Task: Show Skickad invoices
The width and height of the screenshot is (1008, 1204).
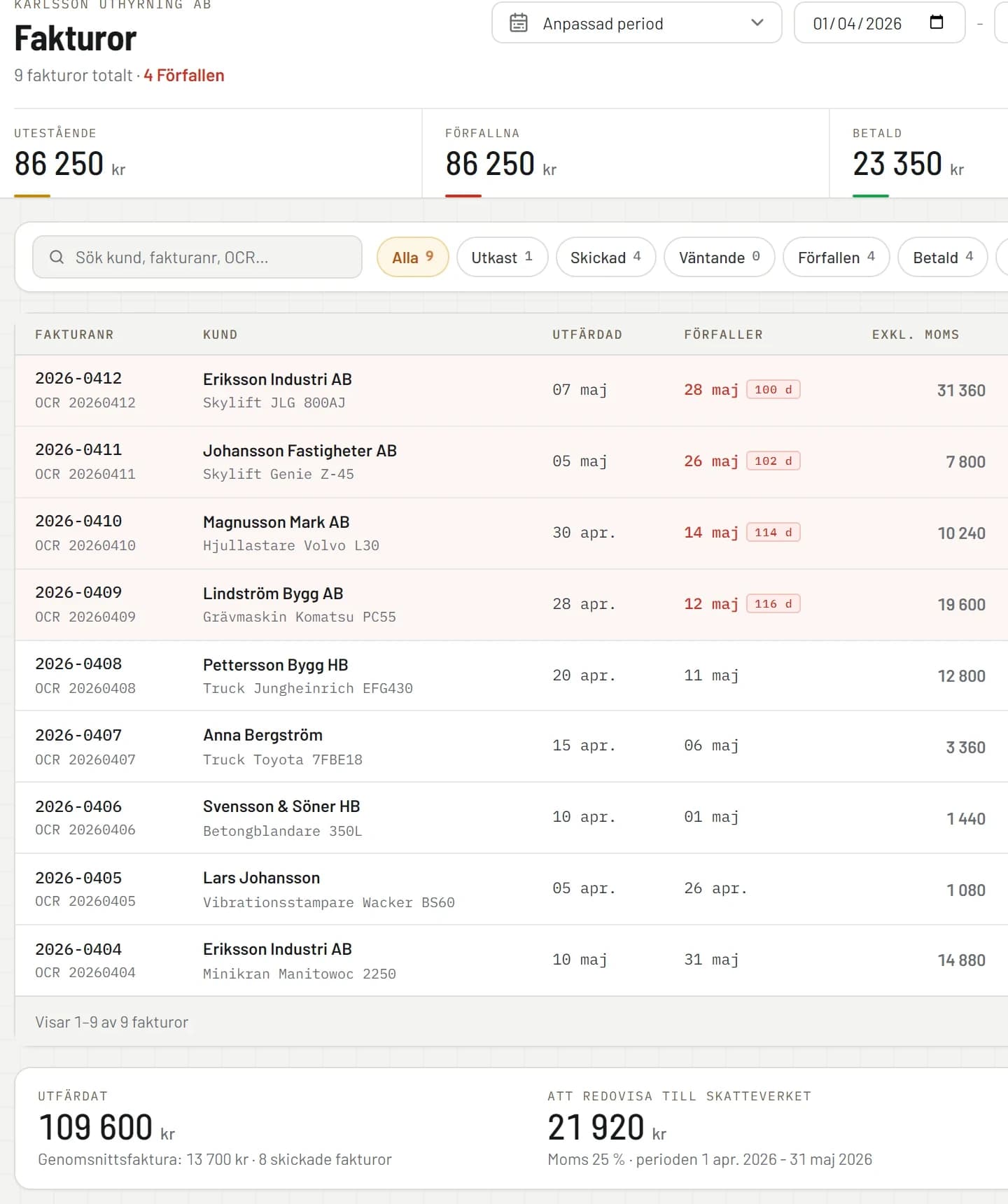Action: (x=605, y=257)
